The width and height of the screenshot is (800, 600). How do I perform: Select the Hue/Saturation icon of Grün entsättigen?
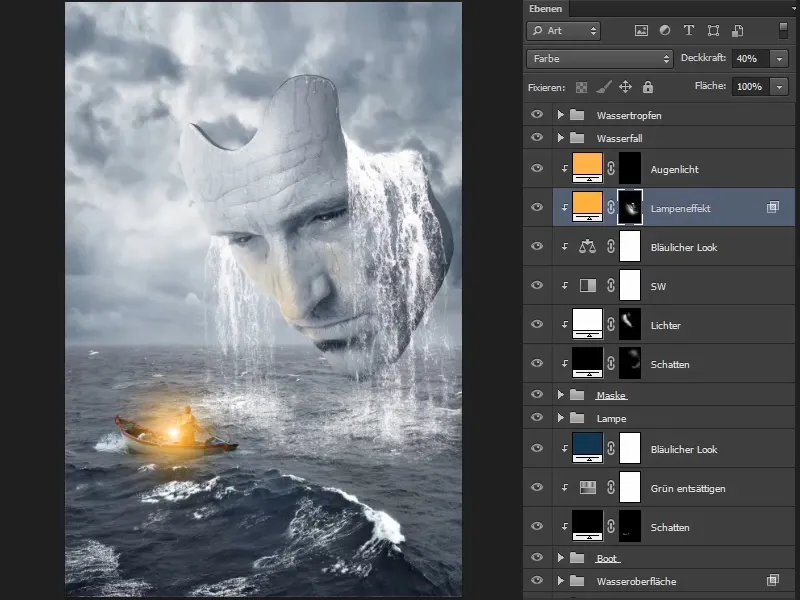coord(588,488)
